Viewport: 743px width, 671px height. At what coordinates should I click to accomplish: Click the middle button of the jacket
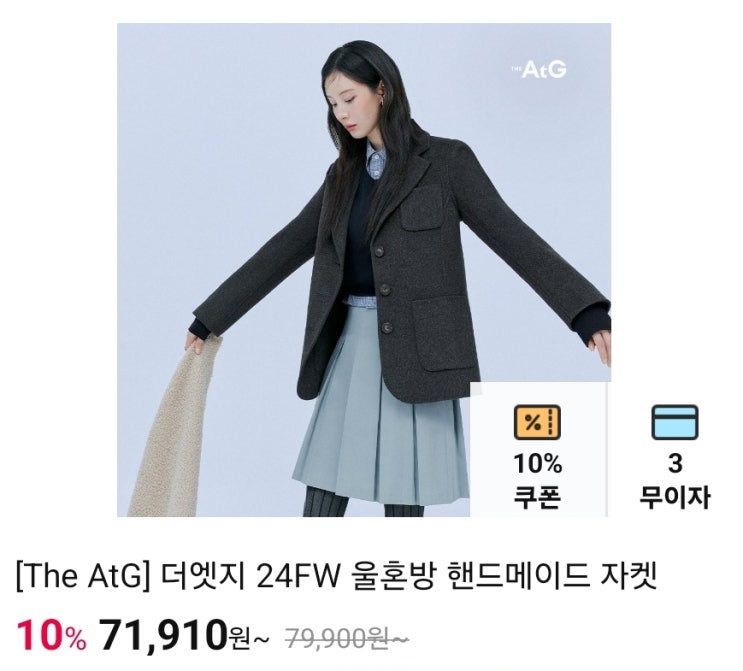(385, 289)
